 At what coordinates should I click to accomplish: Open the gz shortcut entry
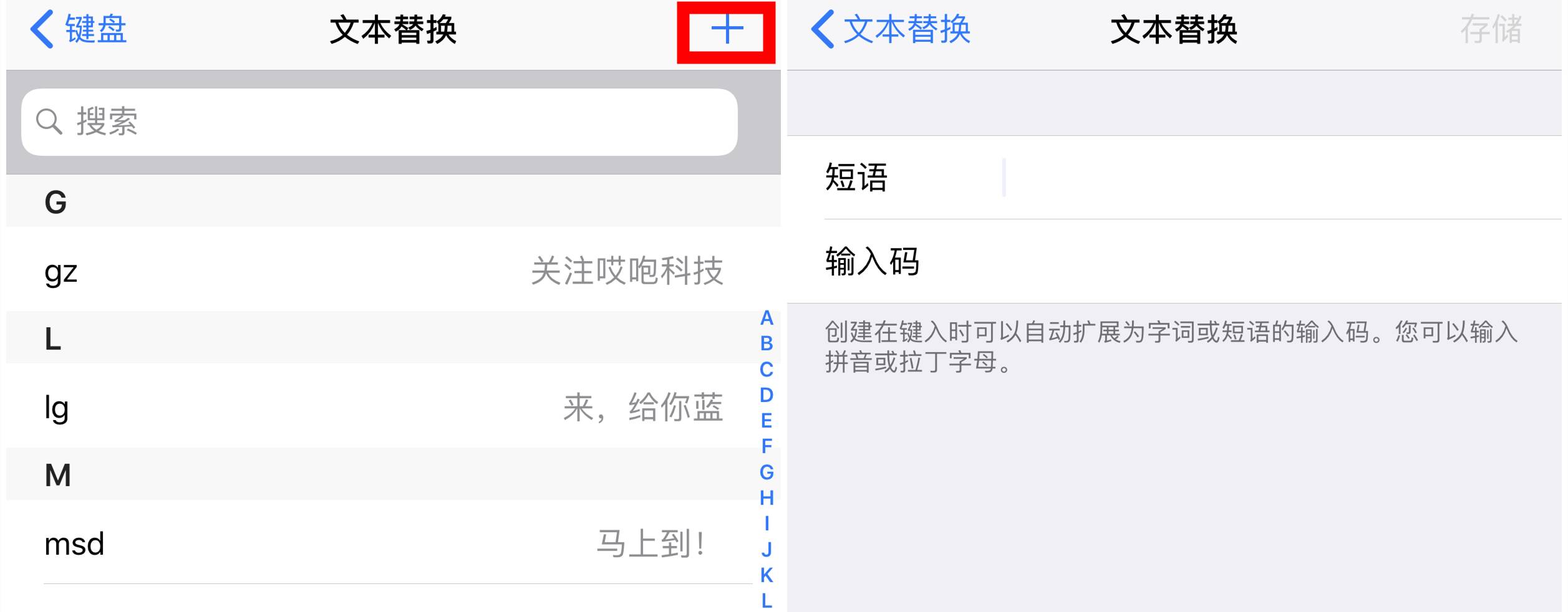pos(393,269)
